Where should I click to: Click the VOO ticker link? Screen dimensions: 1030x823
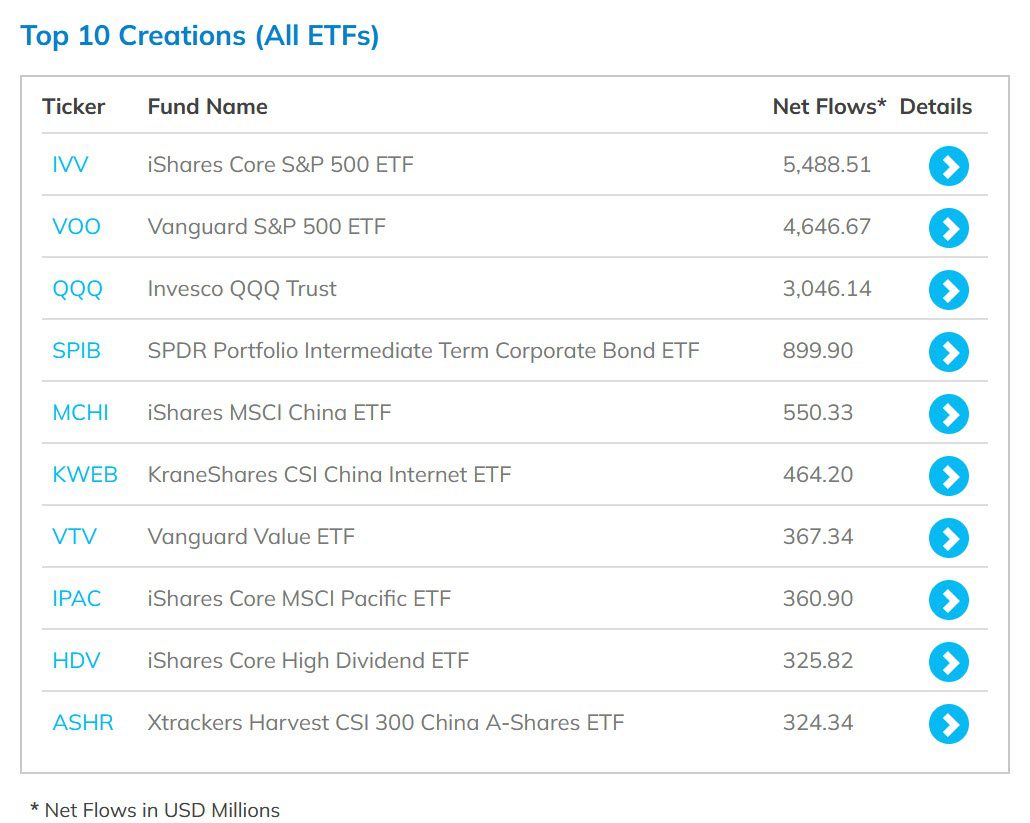coord(76,227)
